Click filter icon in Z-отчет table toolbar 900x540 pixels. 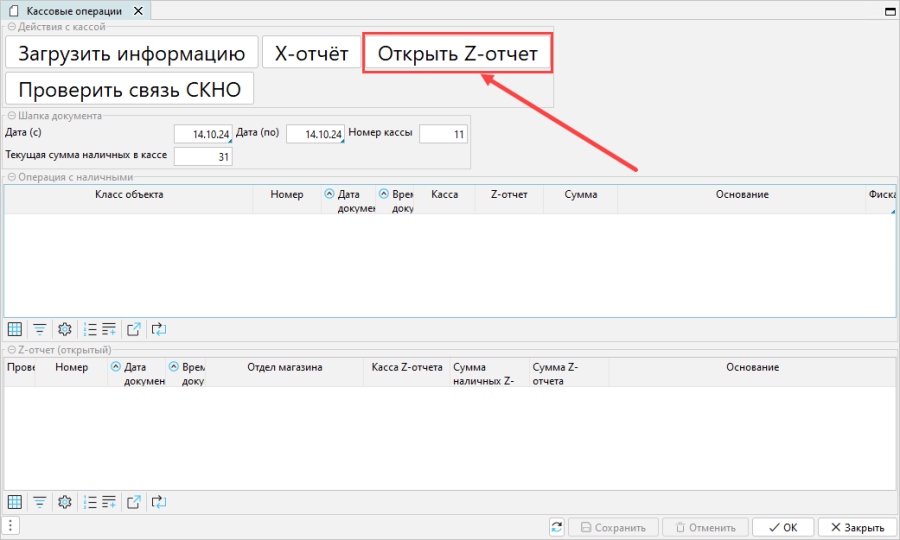[x=40, y=502]
